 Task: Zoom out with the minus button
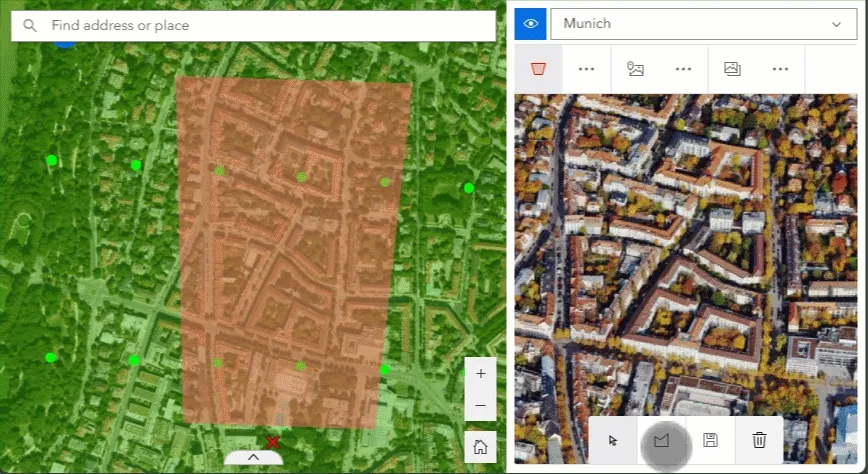[x=480, y=405]
